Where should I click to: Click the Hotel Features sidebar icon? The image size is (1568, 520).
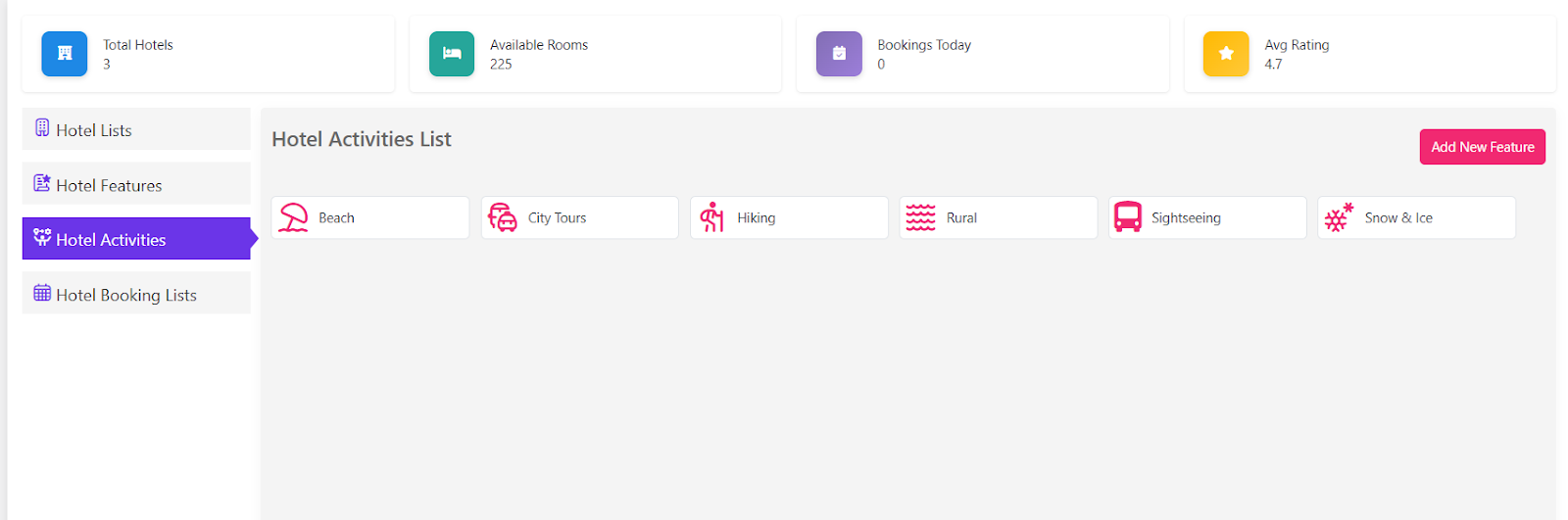[x=42, y=183]
